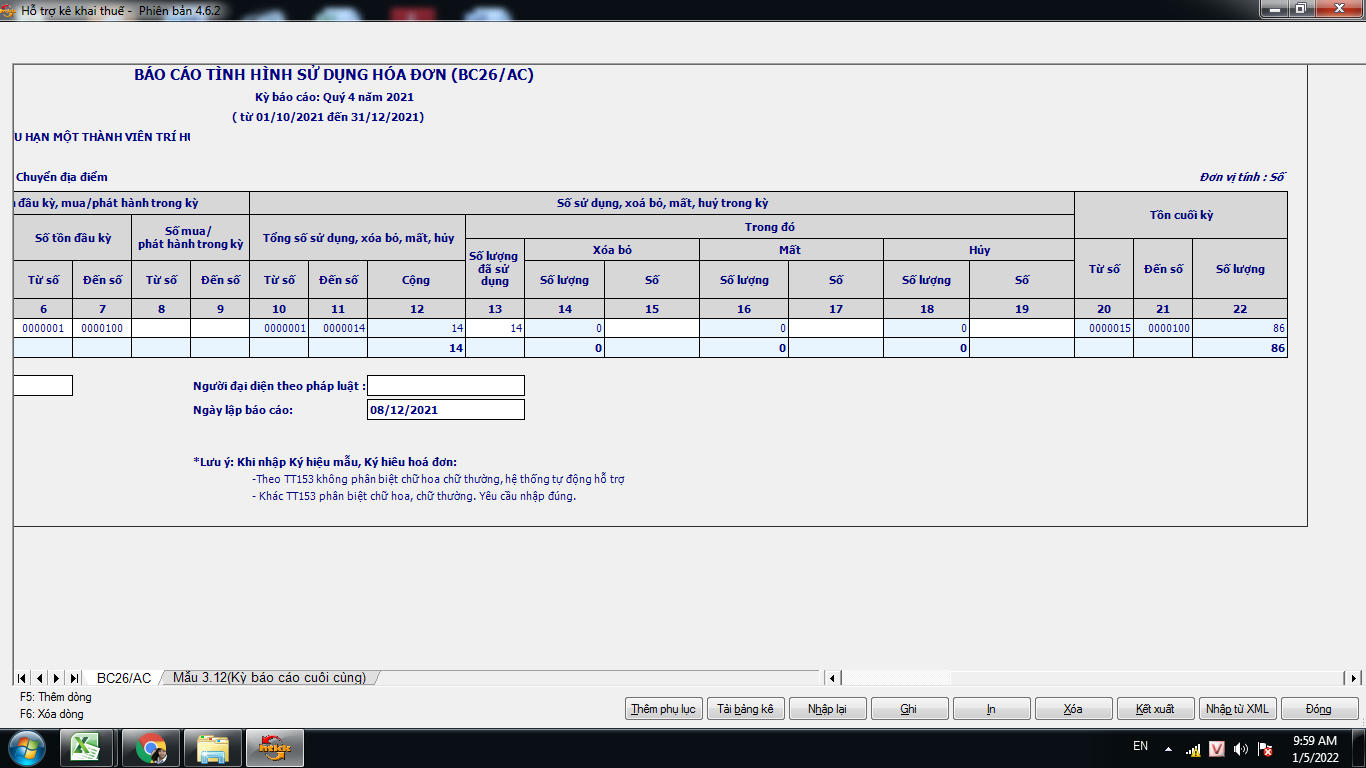Show hidden system tray icons
The height and width of the screenshot is (768, 1366).
pos(1168,748)
